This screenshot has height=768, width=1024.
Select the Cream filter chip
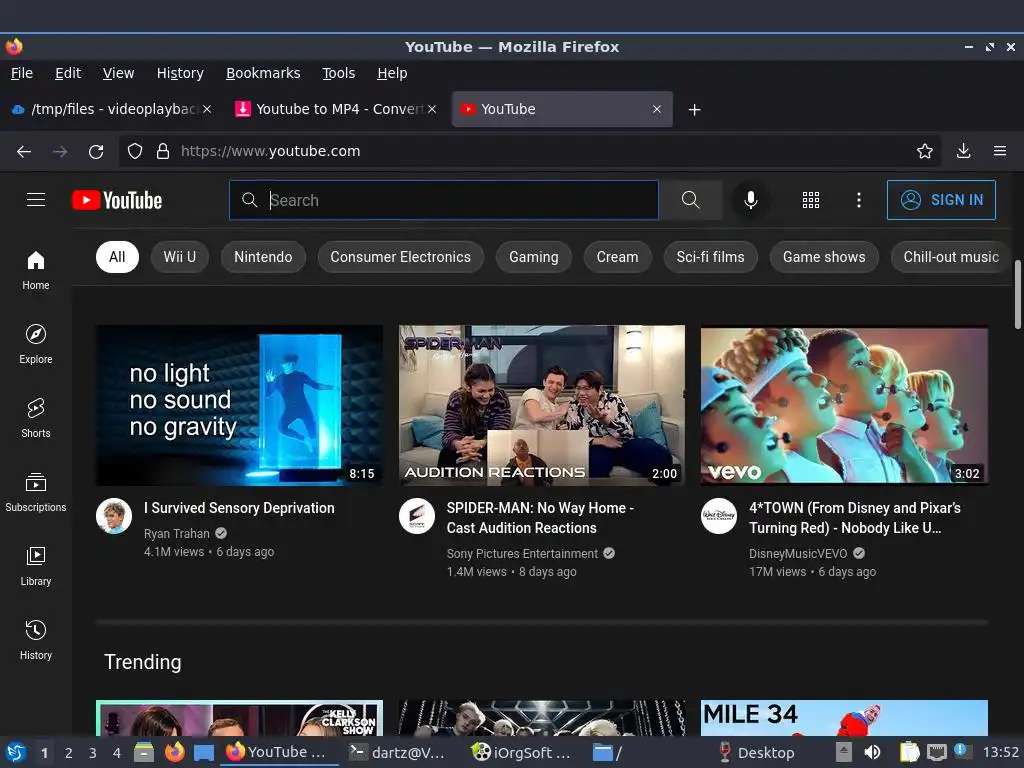click(617, 257)
